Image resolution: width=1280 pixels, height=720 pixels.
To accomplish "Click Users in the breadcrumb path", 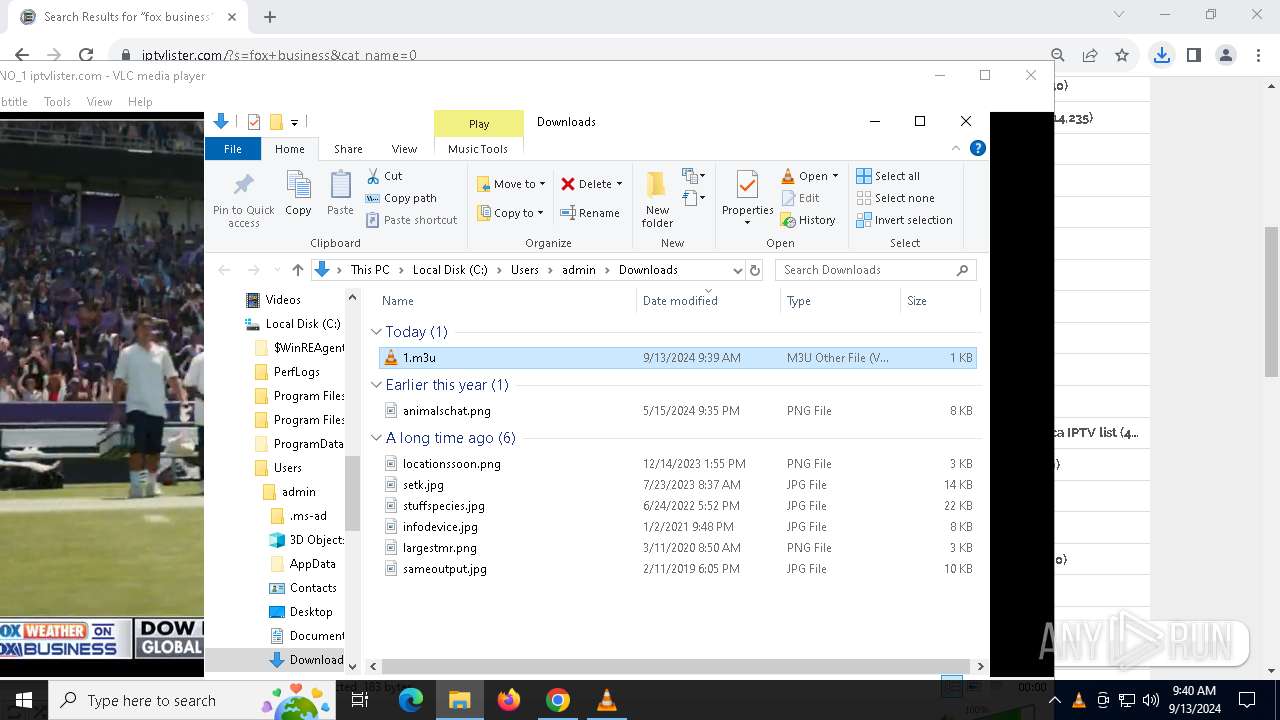I will point(525,270).
